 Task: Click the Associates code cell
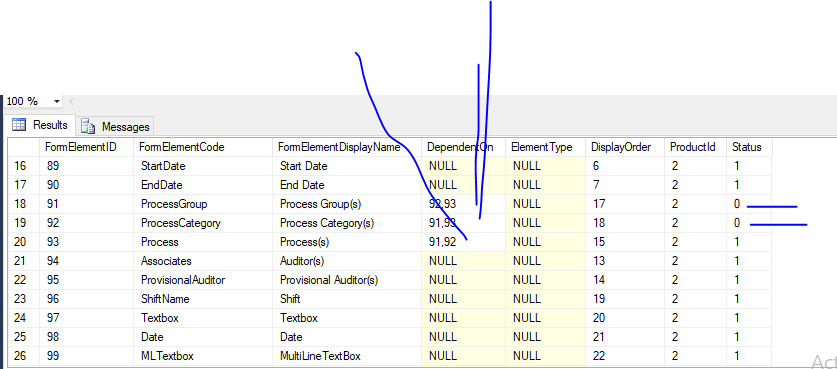(x=203, y=261)
